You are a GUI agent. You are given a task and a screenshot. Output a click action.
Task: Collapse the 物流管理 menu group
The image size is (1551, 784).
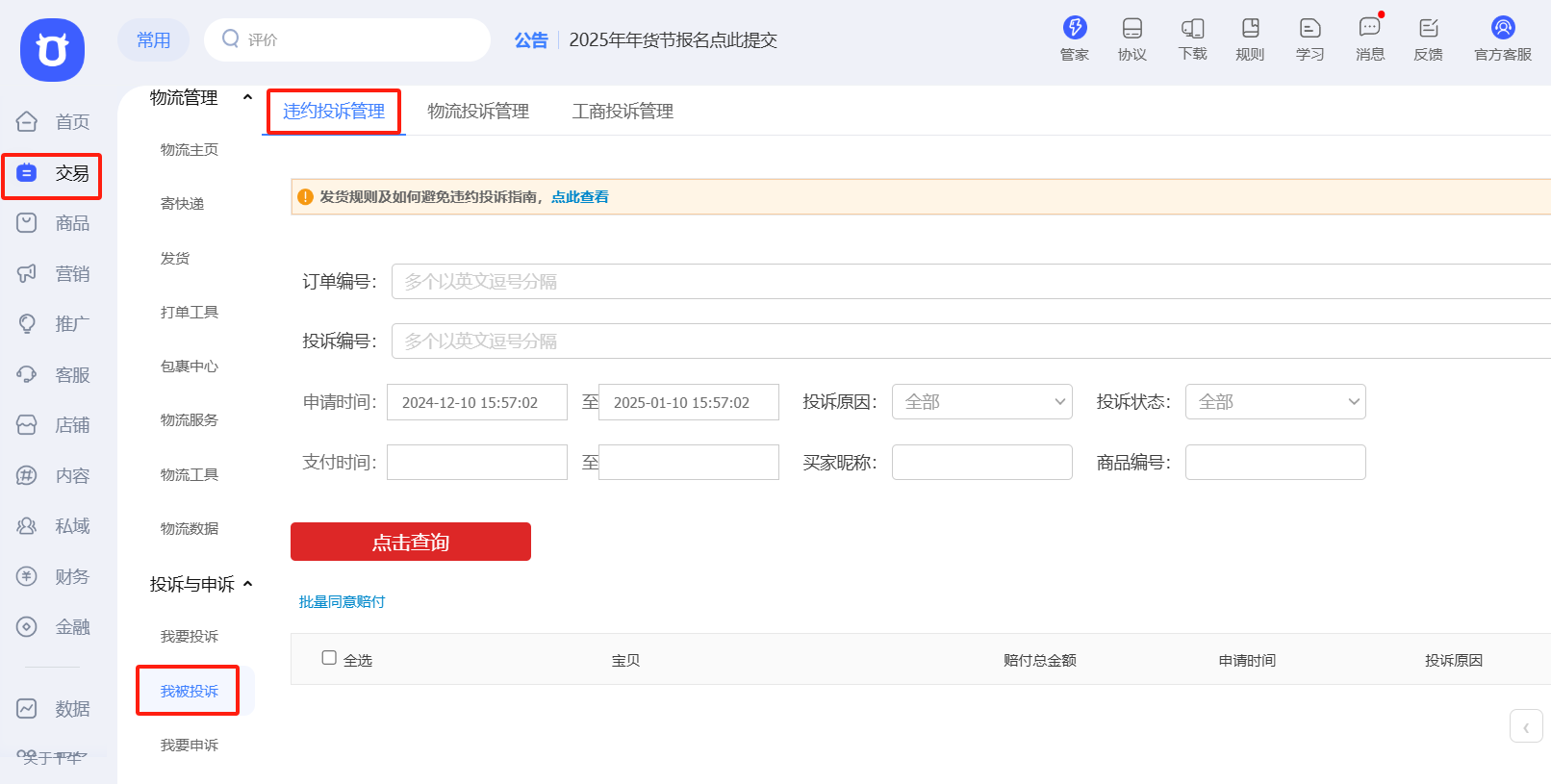[x=247, y=97]
